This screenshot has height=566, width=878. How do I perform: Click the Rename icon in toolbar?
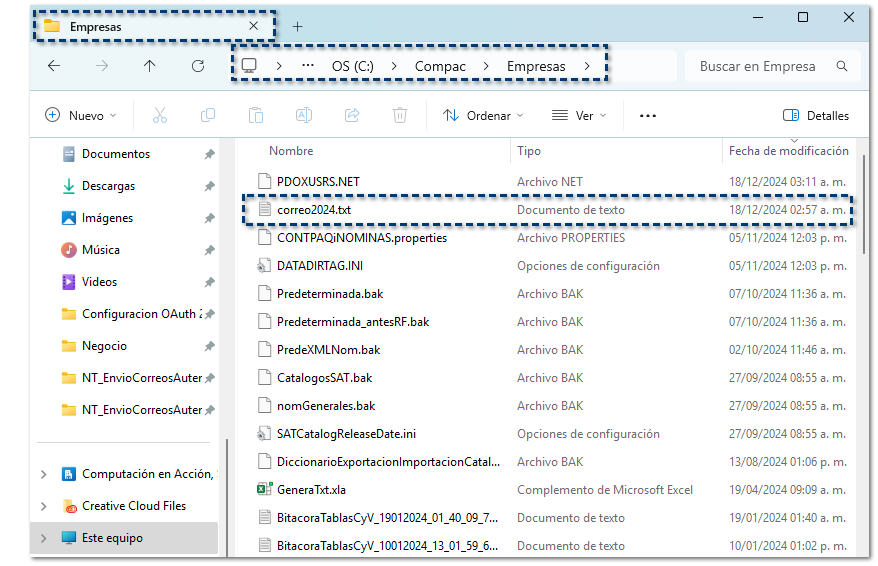coord(304,116)
